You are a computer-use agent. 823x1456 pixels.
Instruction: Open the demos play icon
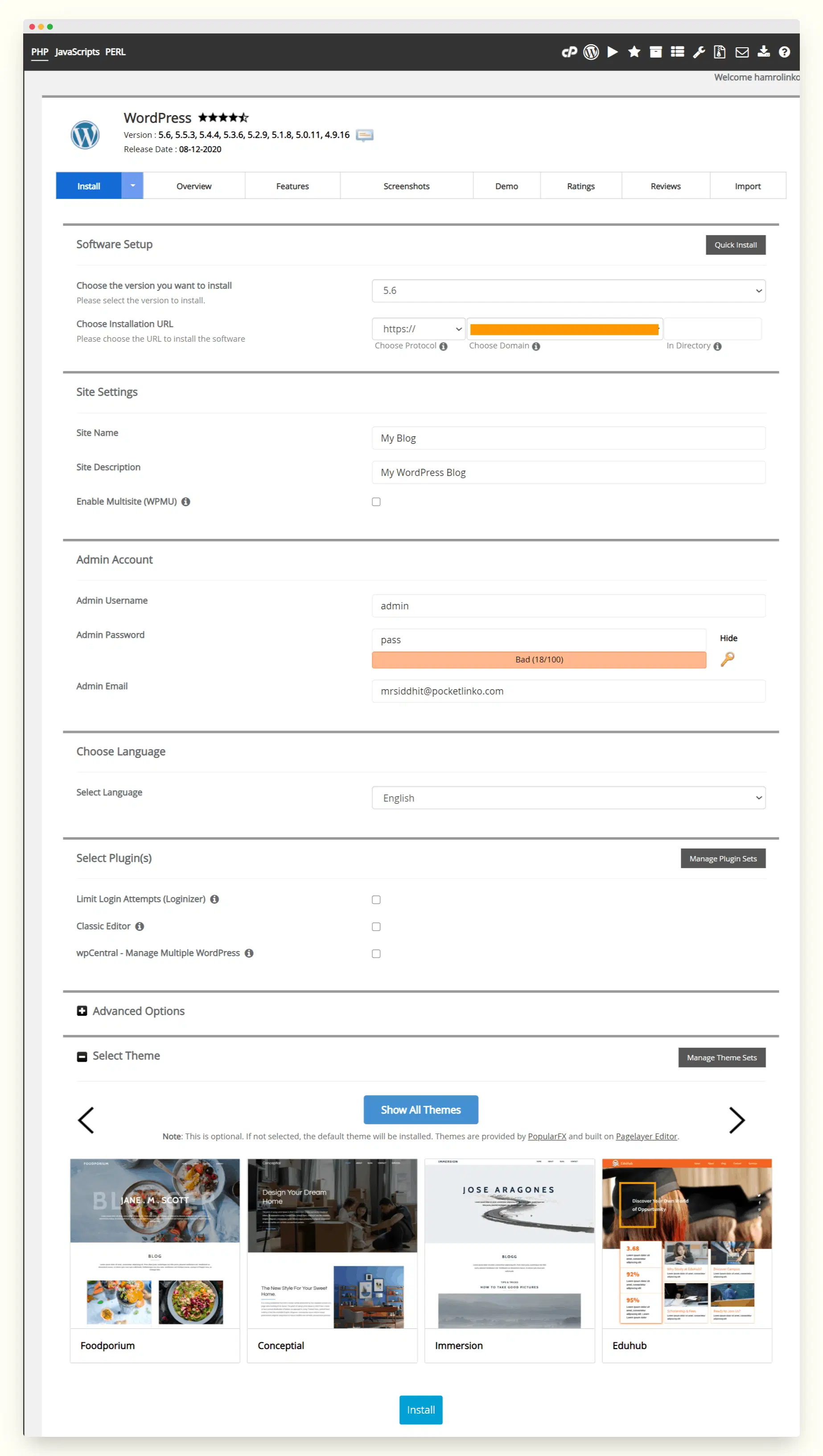tap(612, 52)
